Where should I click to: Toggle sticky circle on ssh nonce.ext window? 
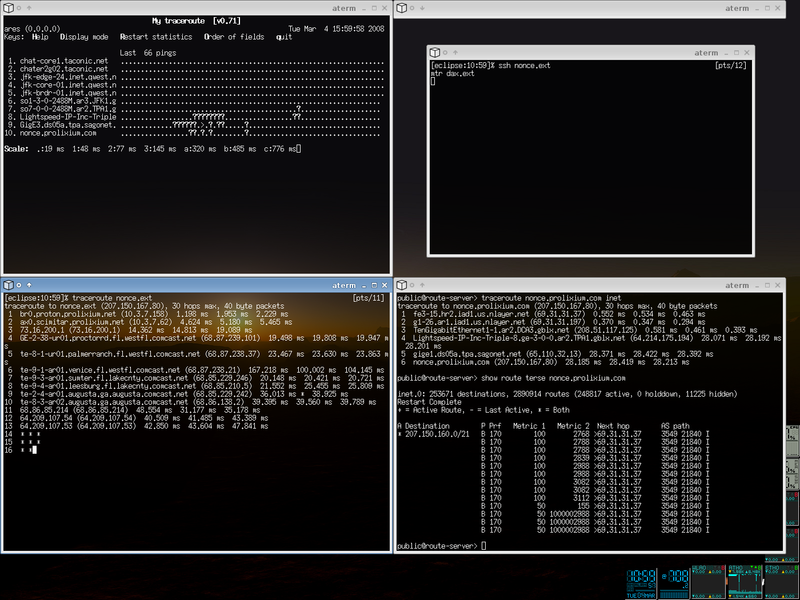445,53
